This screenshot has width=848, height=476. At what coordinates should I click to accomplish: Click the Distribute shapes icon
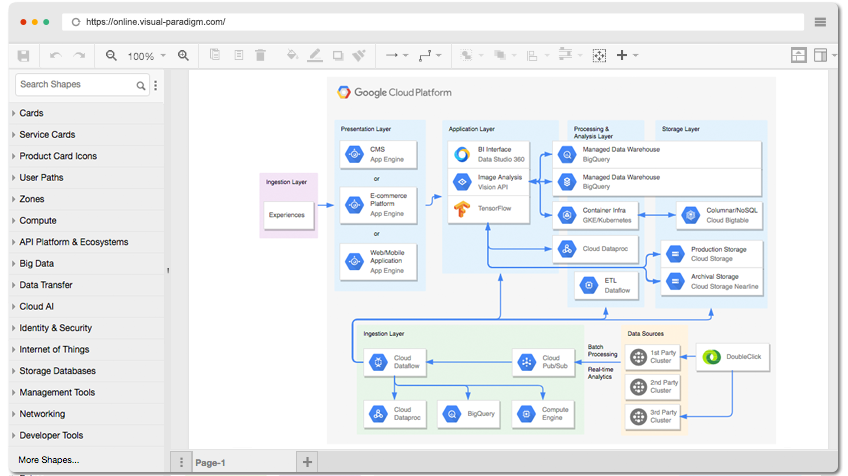(x=565, y=55)
